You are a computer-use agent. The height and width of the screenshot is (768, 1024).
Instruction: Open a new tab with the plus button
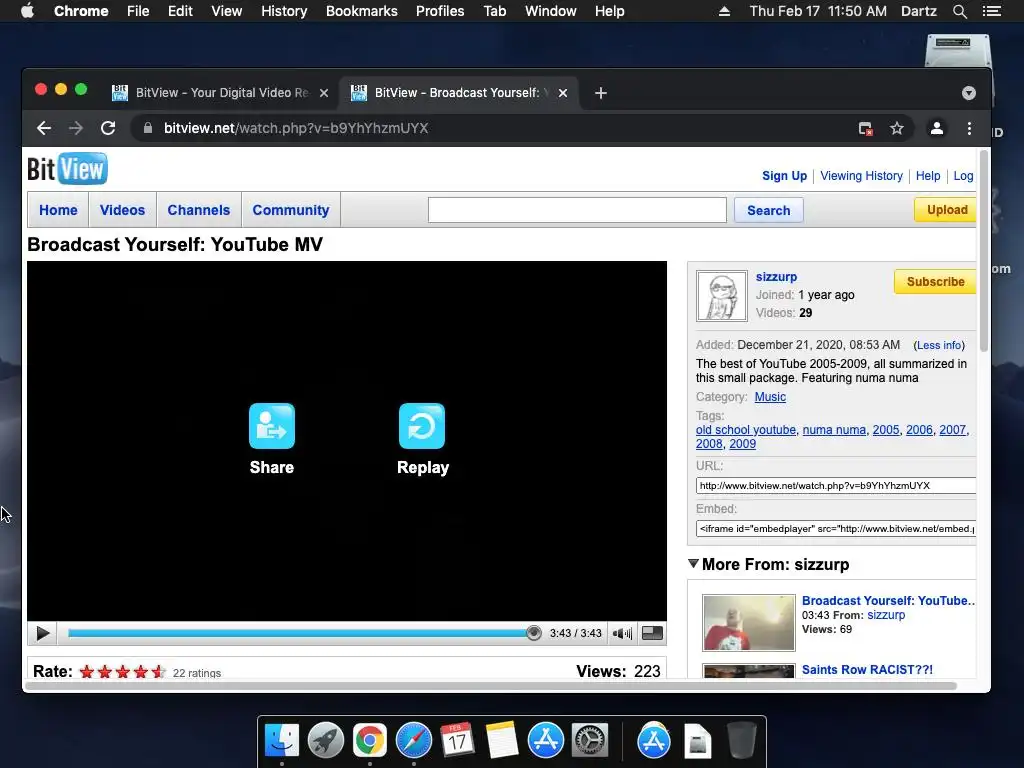pyautogui.click(x=601, y=93)
